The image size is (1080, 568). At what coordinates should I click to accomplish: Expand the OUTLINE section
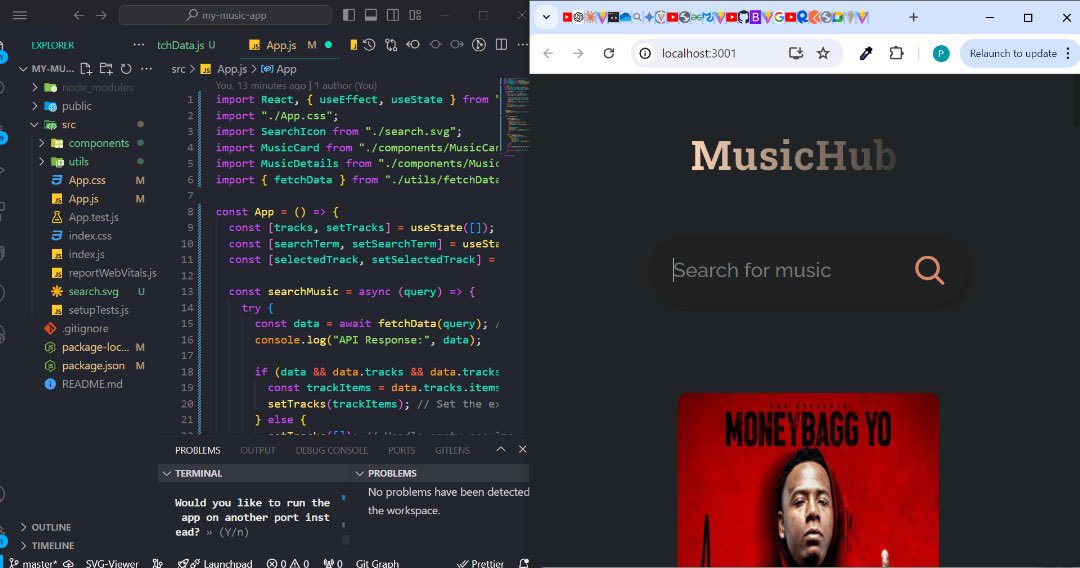coord(24,527)
